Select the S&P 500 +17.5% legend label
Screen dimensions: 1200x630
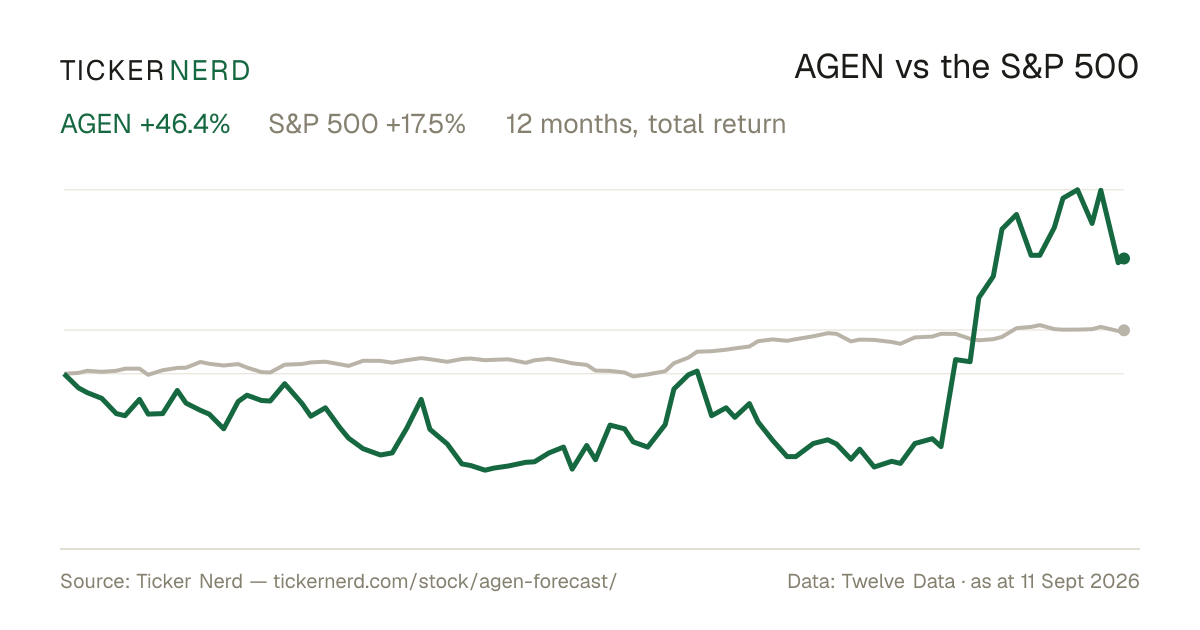click(x=367, y=124)
